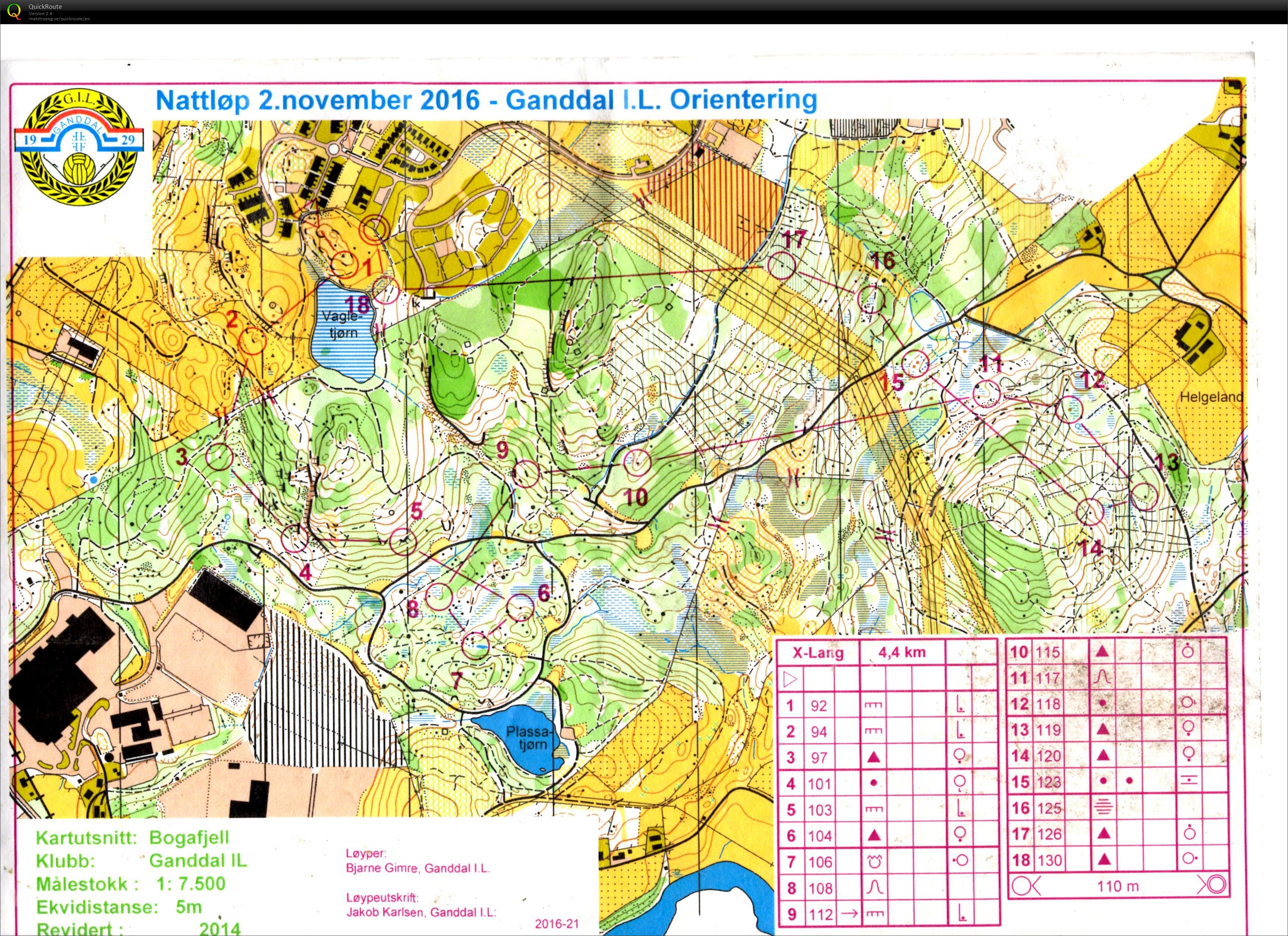Click the 4,4 km course length cell
Screen dimensions: 1288x936
point(902,652)
